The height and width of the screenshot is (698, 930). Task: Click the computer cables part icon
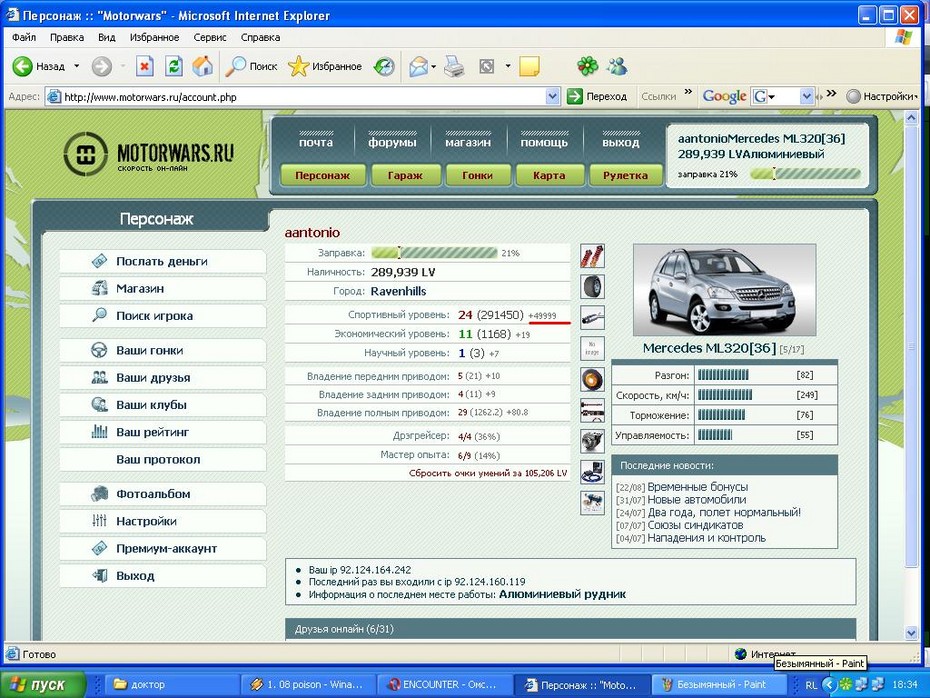(x=592, y=471)
